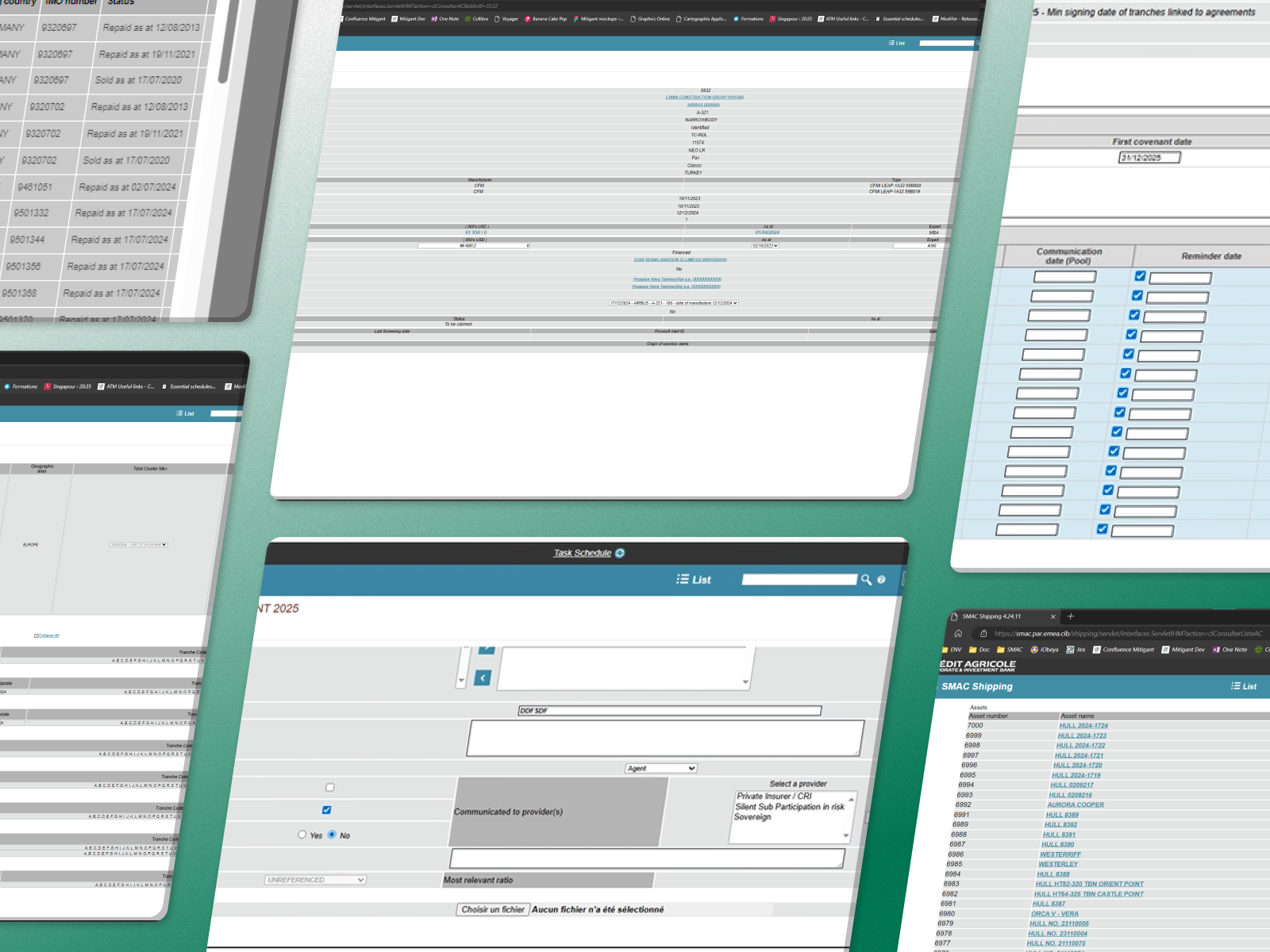Open the Banana Cake Pop bookmark
The width and height of the screenshot is (1270, 952).
546,19
